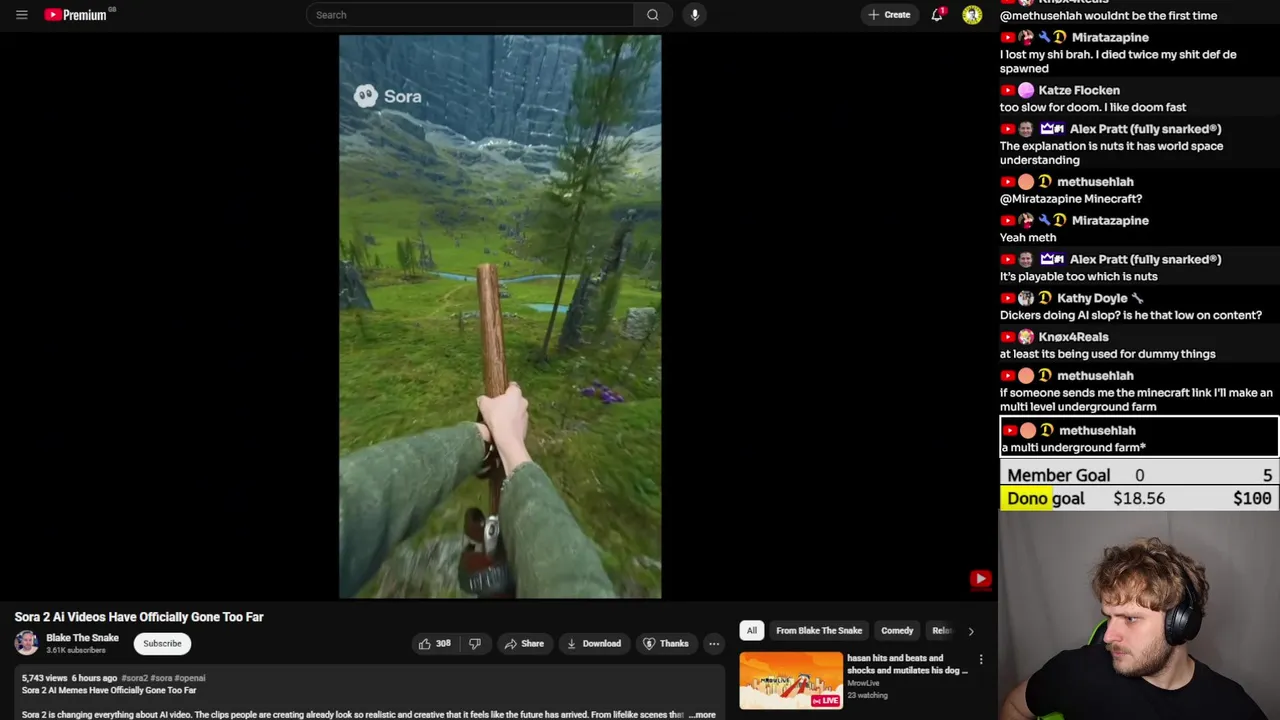
Task: Open Blake The Snake channel avatar
Action: 26,643
